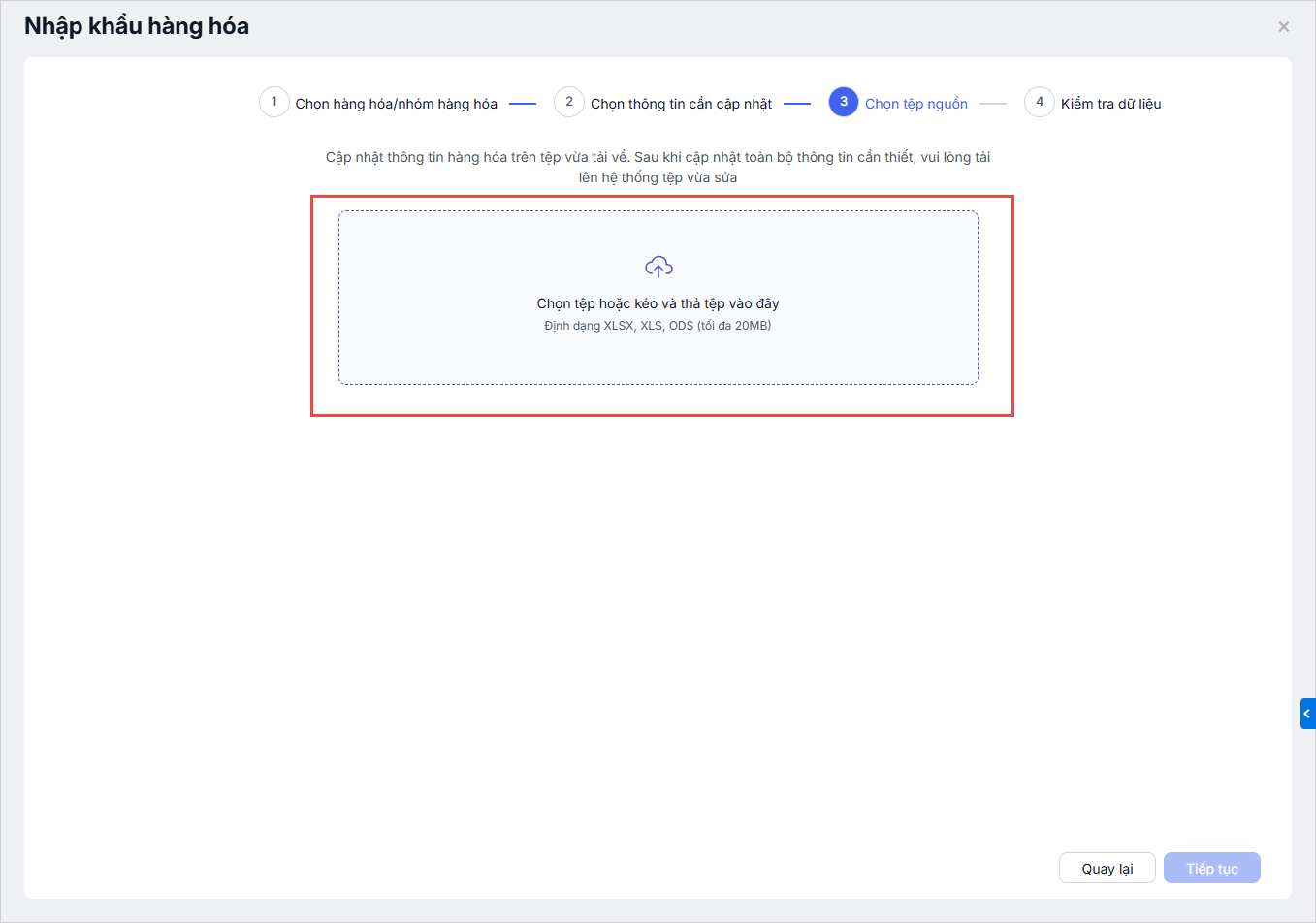Expand the blue side panel arrow
The height and width of the screenshot is (923, 1316).
click(1307, 714)
